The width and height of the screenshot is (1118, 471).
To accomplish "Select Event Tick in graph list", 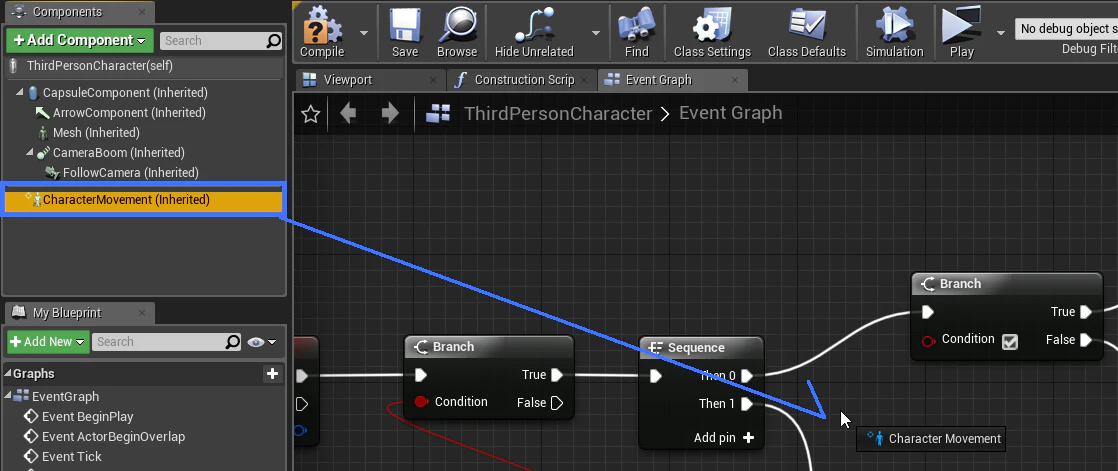I will [71, 456].
